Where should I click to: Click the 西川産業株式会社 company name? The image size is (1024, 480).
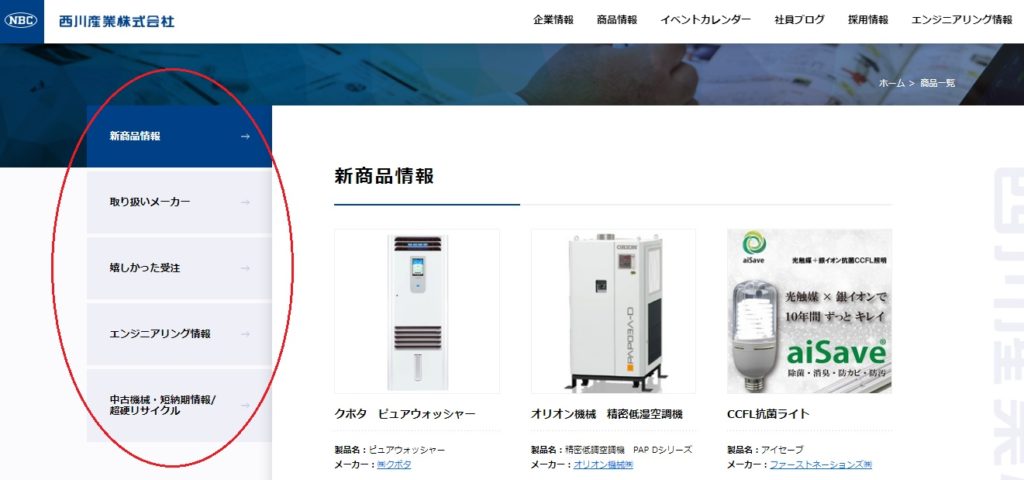point(116,21)
